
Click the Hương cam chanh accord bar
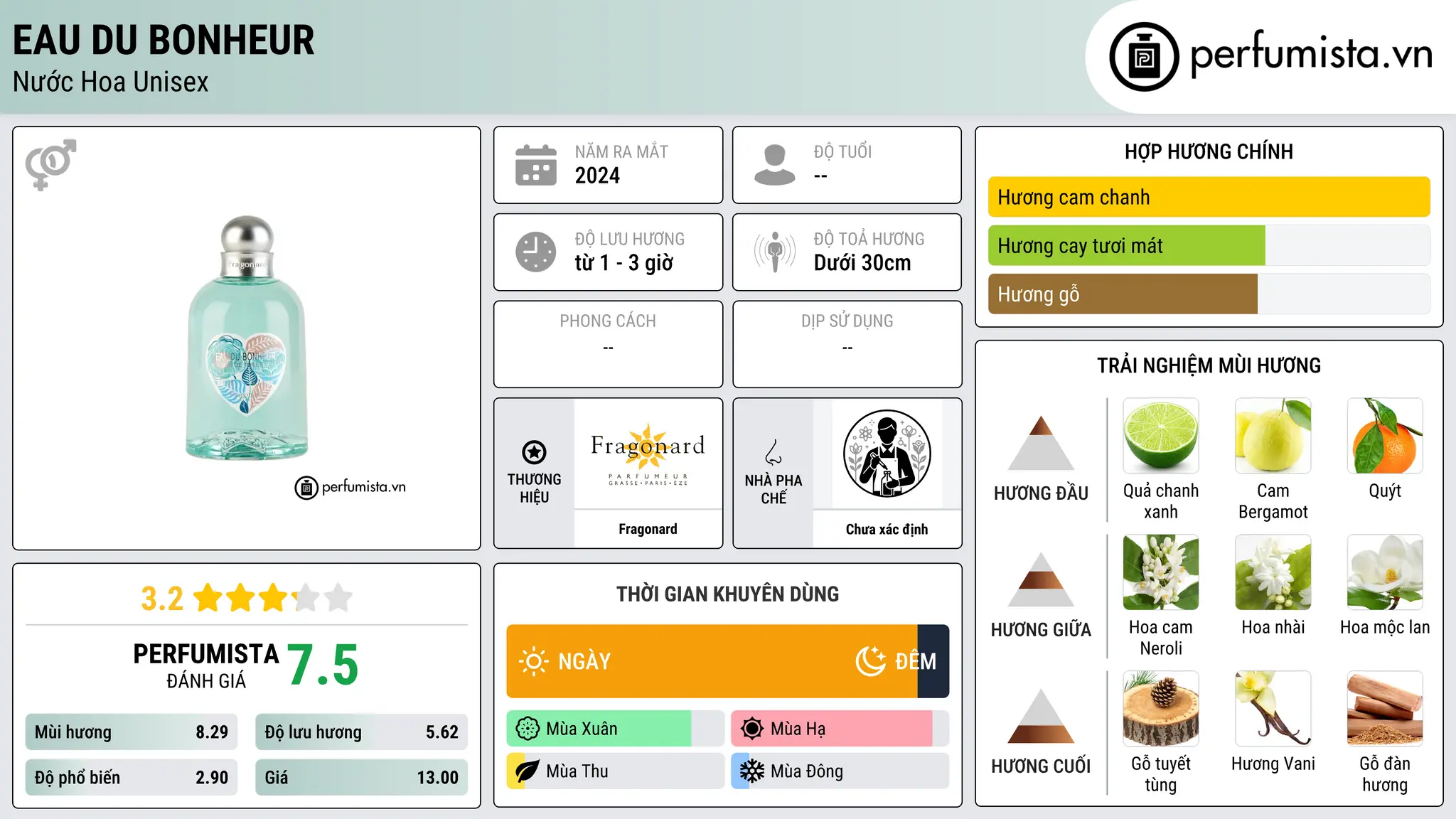tap(1209, 197)
